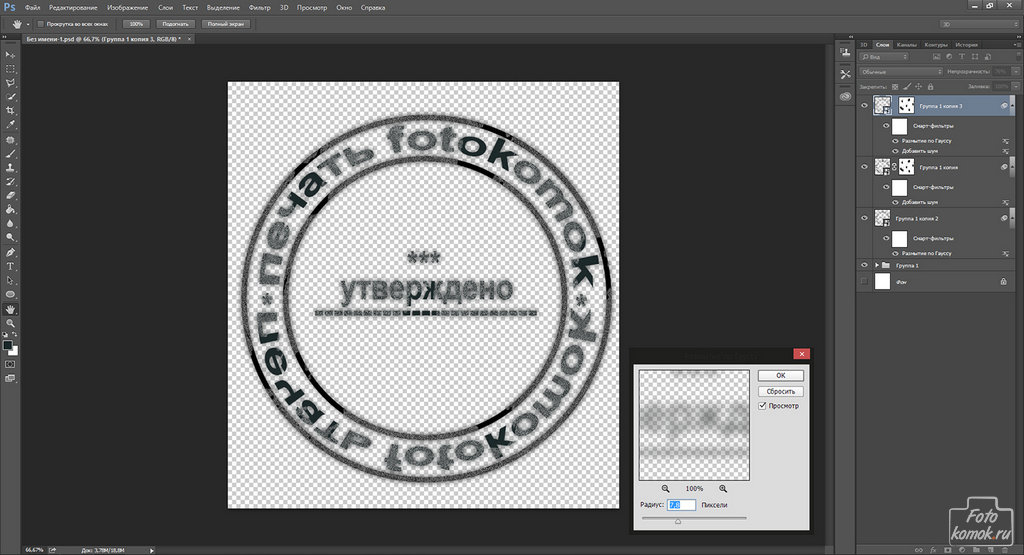Image resolution: width=1024 pixels, height=555 pixels.
Task: Click the add layer style fx icon
Action: coord(933,550)
